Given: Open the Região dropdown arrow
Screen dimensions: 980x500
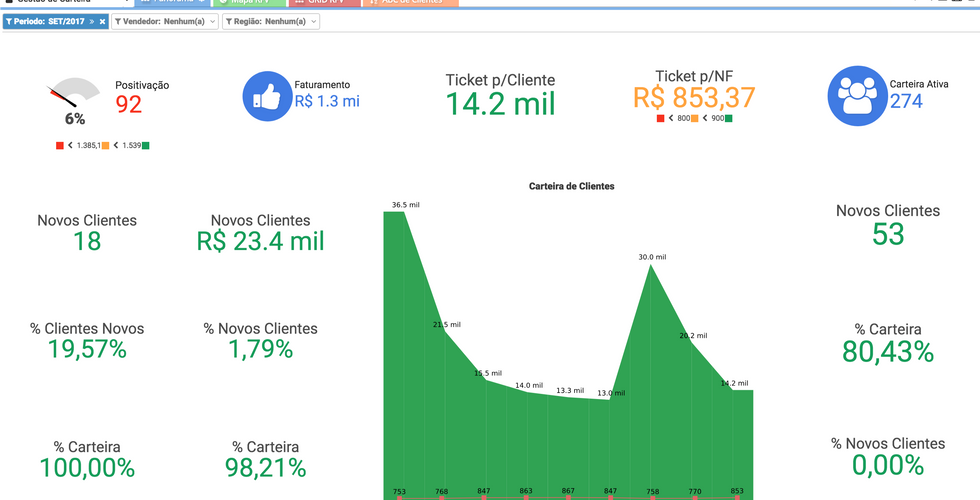Looking at the screenshot, I should (313, 22).
